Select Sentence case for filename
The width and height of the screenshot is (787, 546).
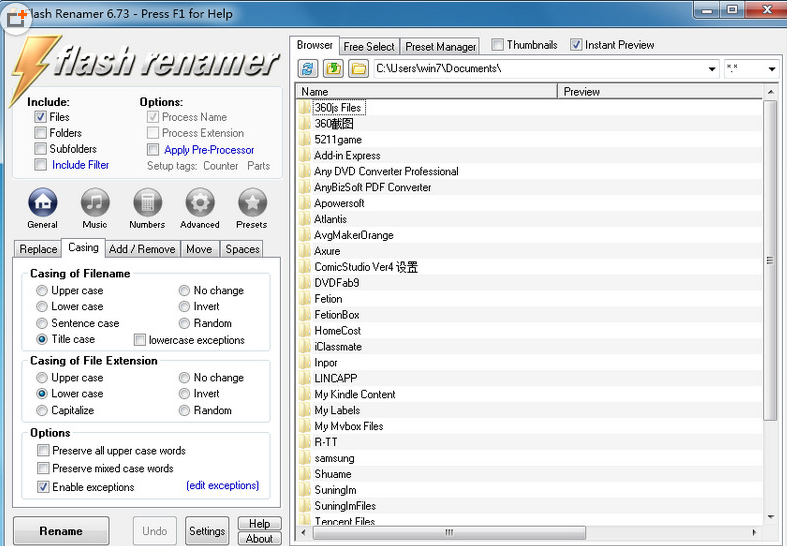click(x=42, y=323)
